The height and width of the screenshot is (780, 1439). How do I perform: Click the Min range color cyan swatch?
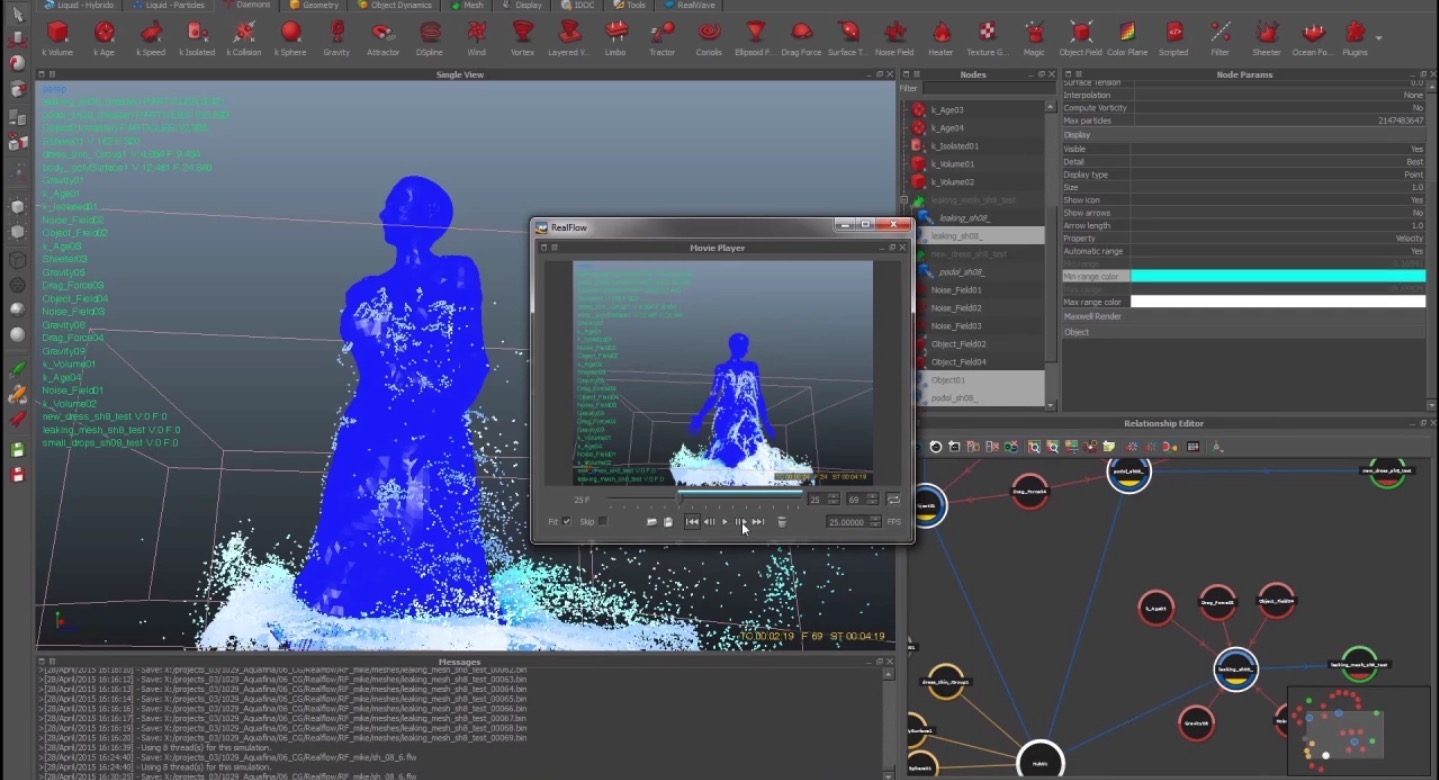tap(1277, 275)
